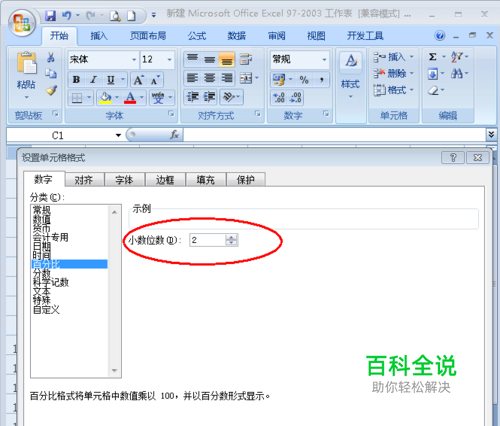This screenshot has width=500, height=426.
Task: Increase the font size
Action: 138,80
